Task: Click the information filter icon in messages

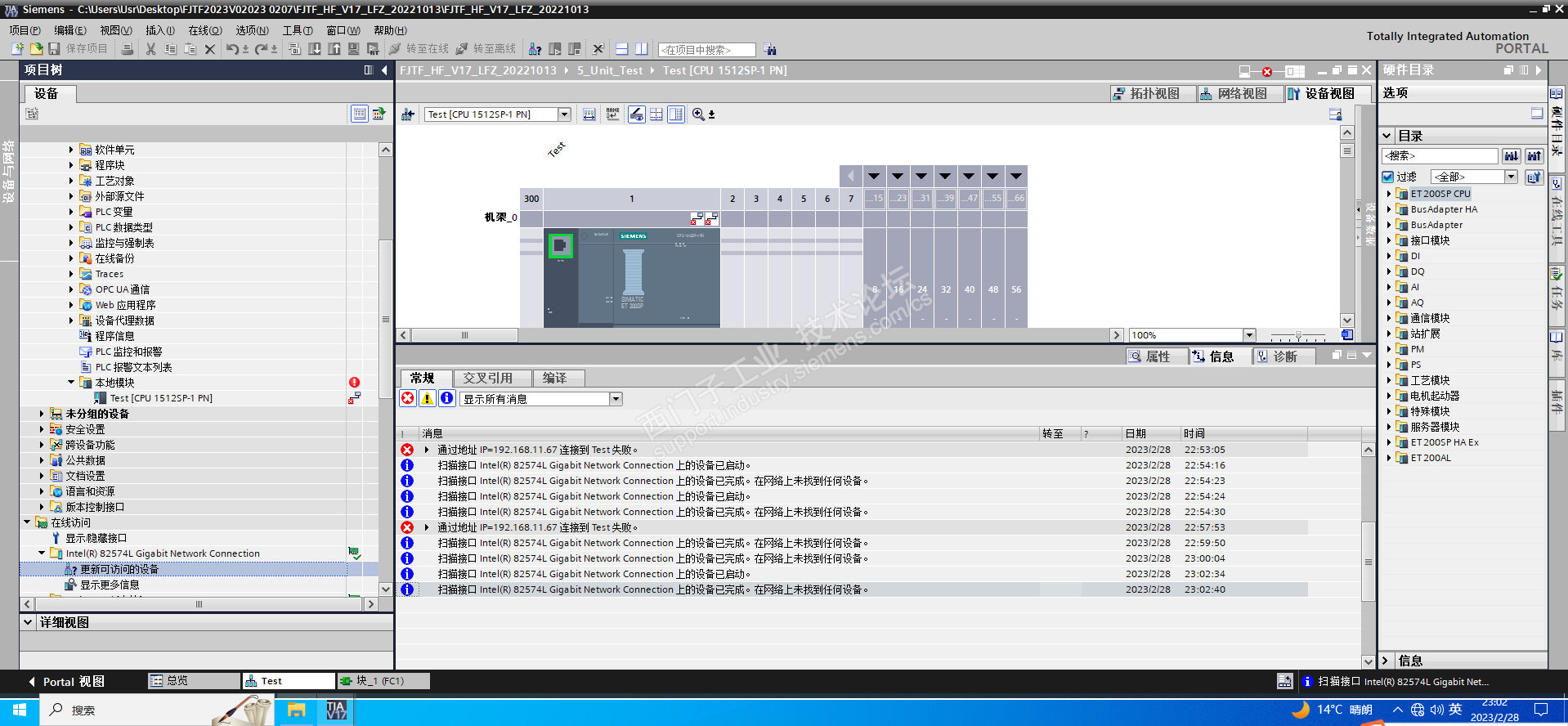Action: 447,398
